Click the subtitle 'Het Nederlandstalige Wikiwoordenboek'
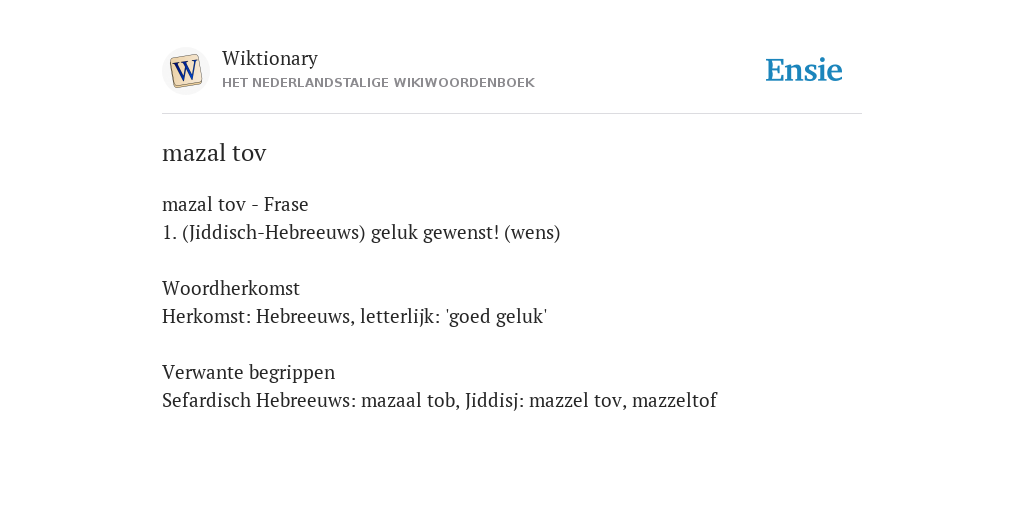 coord(378,83)
